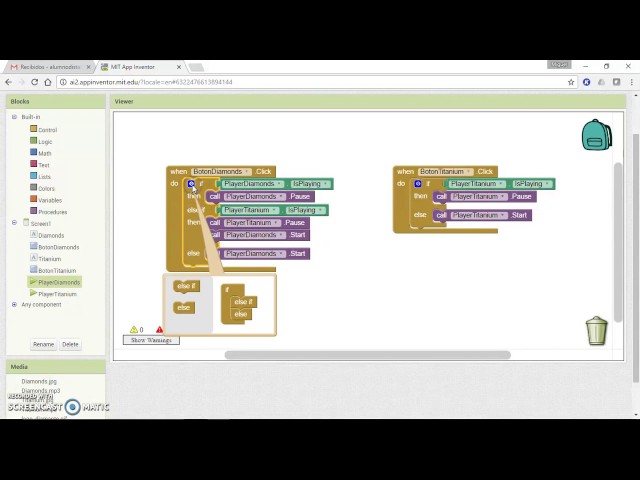Screen dimensions: 640x480
Task: Click the mutator gear on BotonDiamonds if block
Action: pyautogui.click(x=191, y=184)
